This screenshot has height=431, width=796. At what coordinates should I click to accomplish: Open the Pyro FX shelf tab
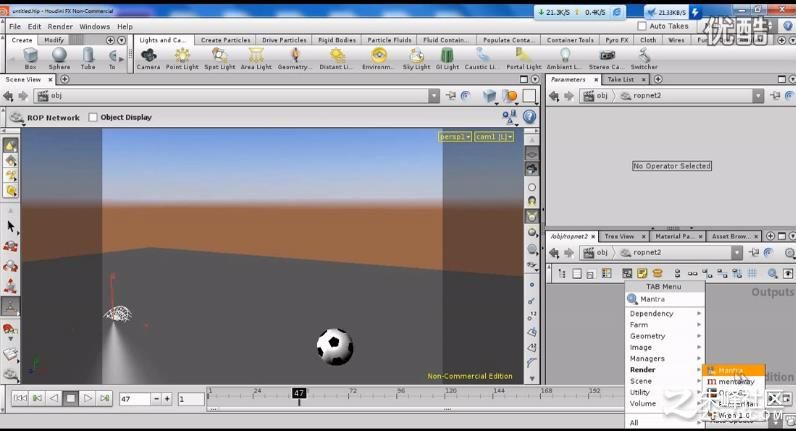click(x=617, y=40)
